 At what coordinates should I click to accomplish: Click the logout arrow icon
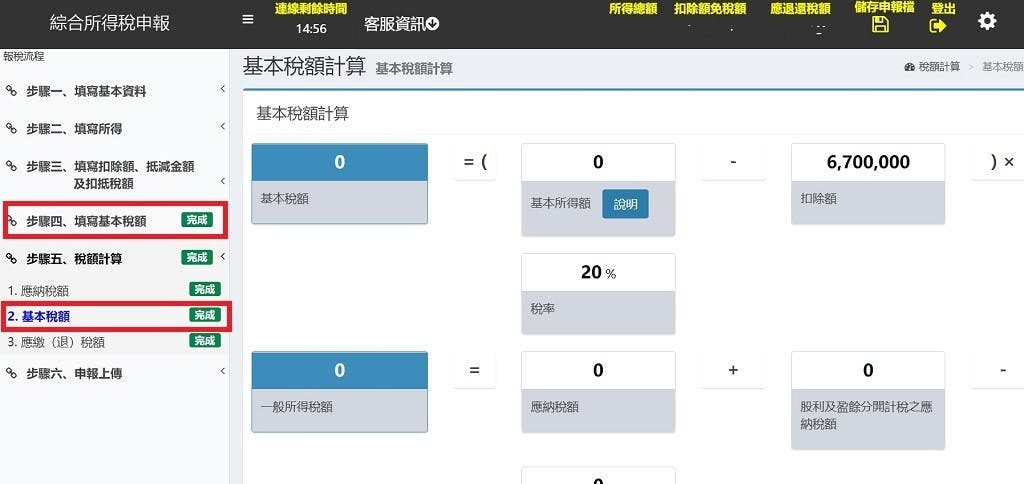[938, 25]
